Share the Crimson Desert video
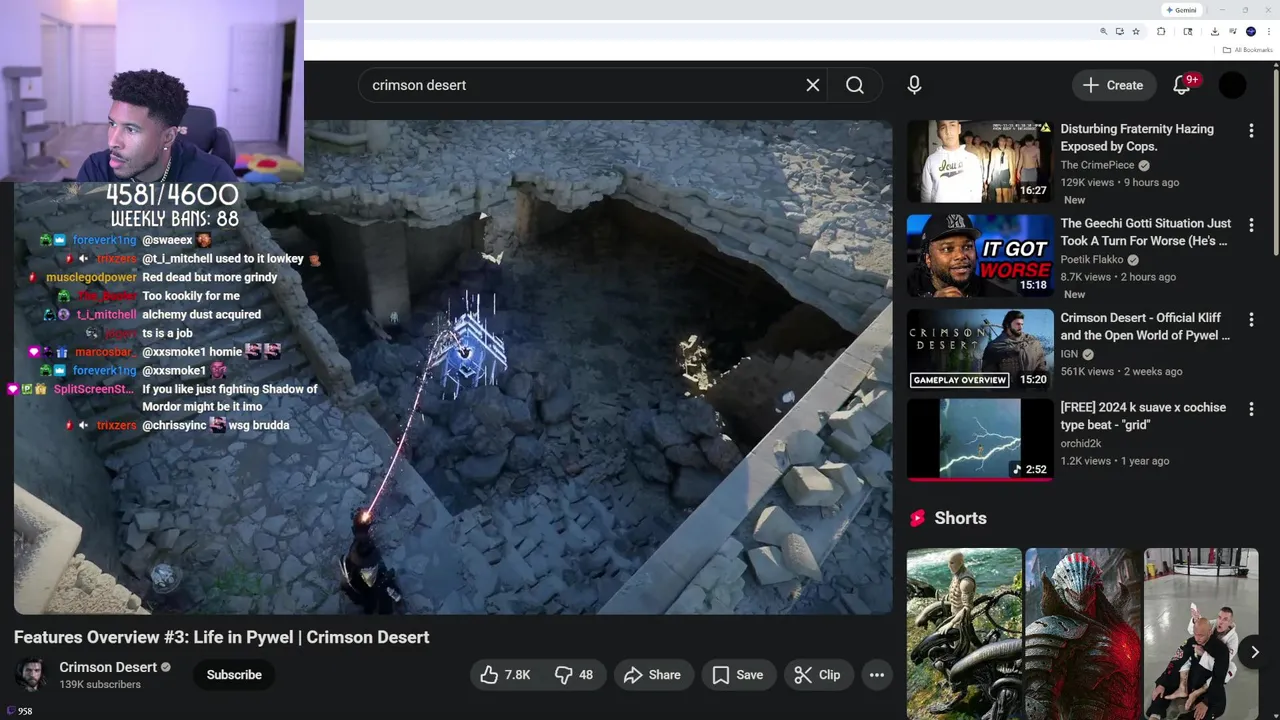This screenshot has width=1280, height=720. (x=652, y=675)
